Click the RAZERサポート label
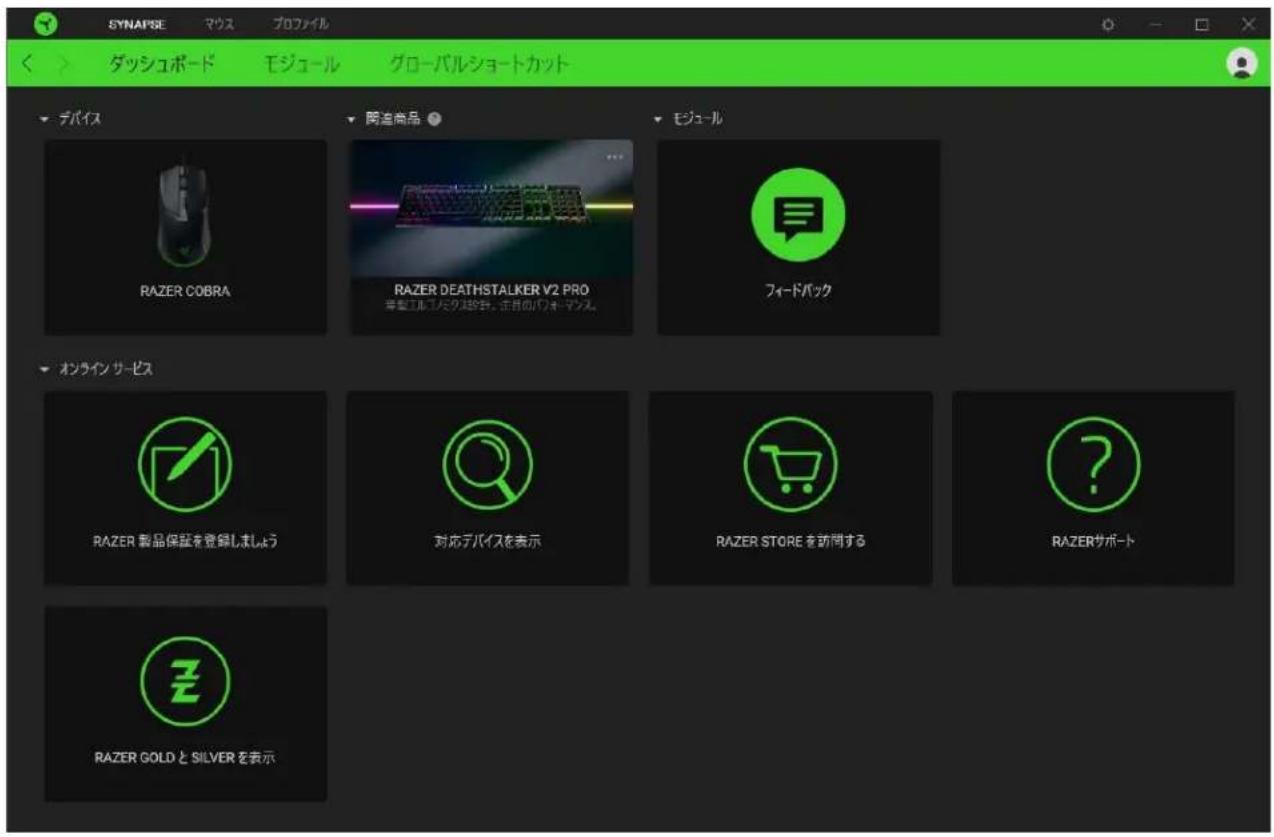This screenshot has height=837, width=1274. [x=1093, y=542]
